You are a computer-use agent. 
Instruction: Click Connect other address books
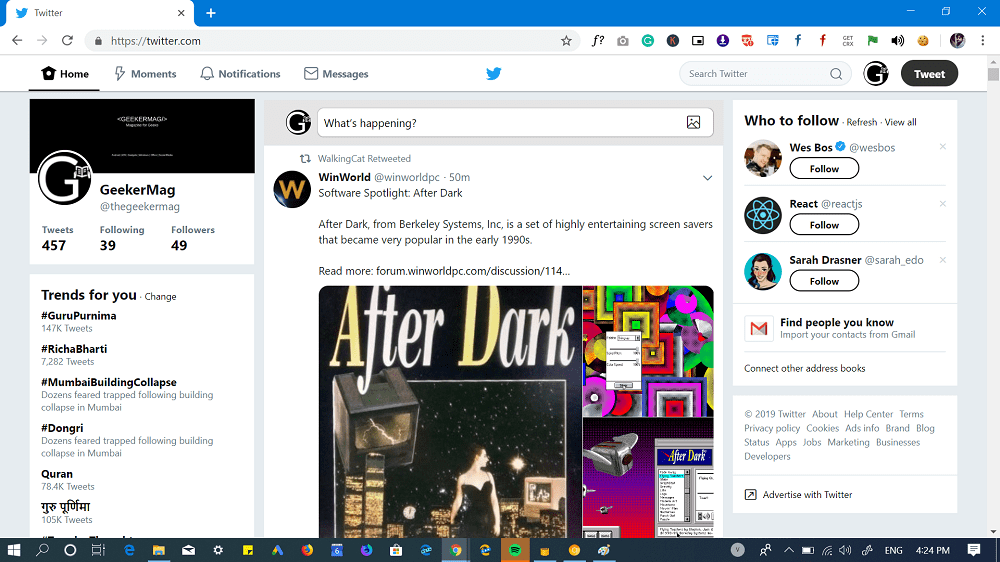click(804, 368)
